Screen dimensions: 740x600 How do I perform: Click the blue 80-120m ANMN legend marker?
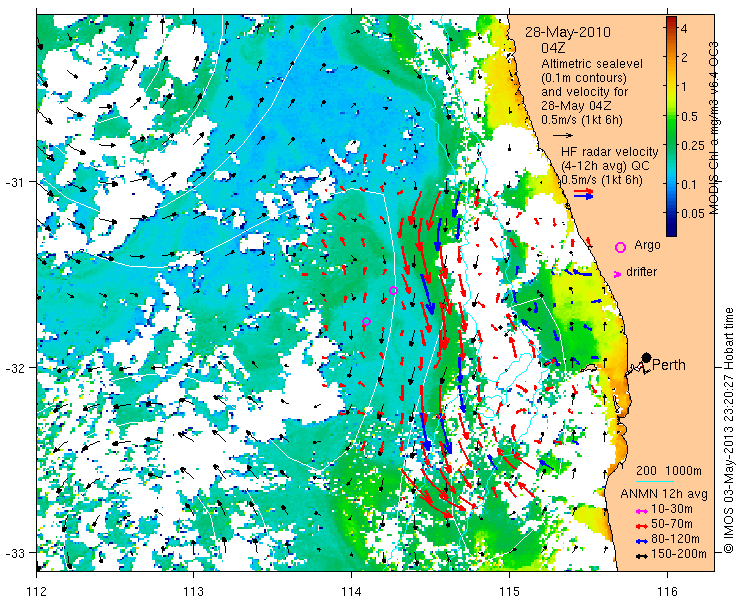tap(641, 541)
